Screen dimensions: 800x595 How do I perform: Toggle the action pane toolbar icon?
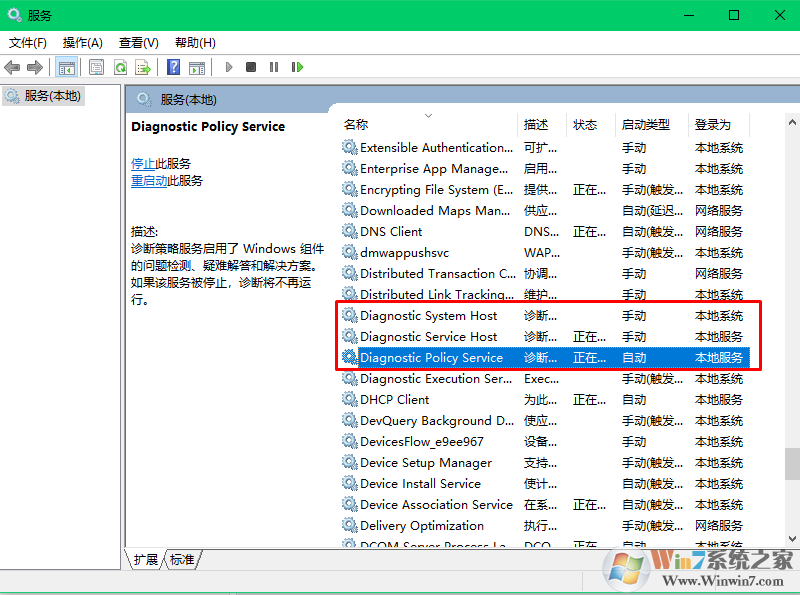(x=197, y=67)
